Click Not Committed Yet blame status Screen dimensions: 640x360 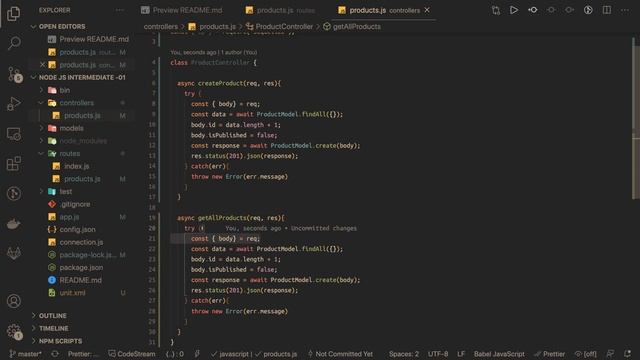[x=340, y=354]
